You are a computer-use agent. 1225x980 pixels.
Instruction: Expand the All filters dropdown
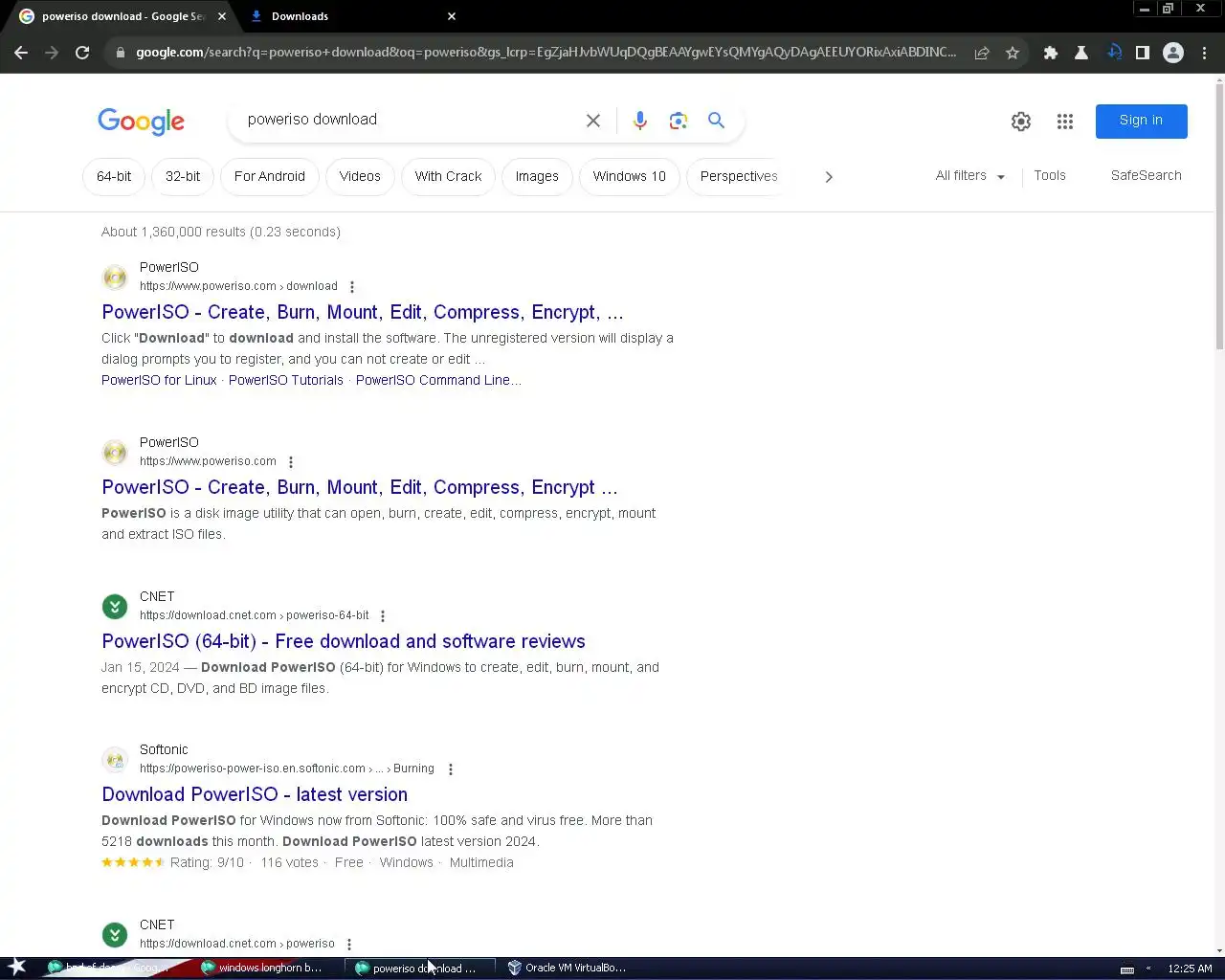(x=970, y=176)
